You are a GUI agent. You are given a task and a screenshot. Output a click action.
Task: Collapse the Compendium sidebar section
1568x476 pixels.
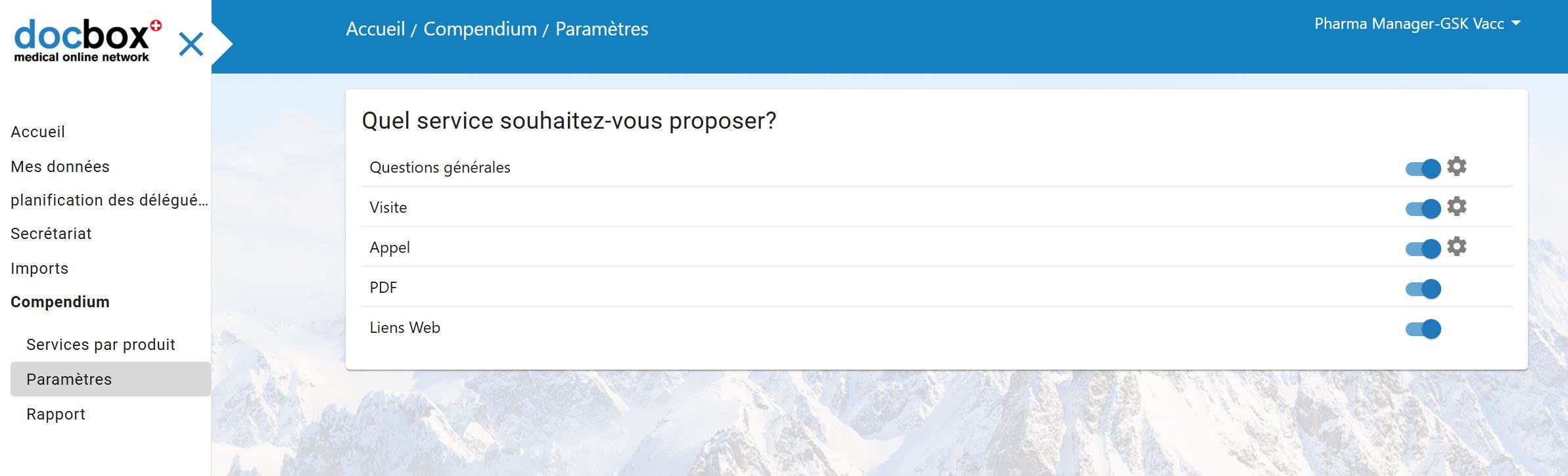[60, 302]
